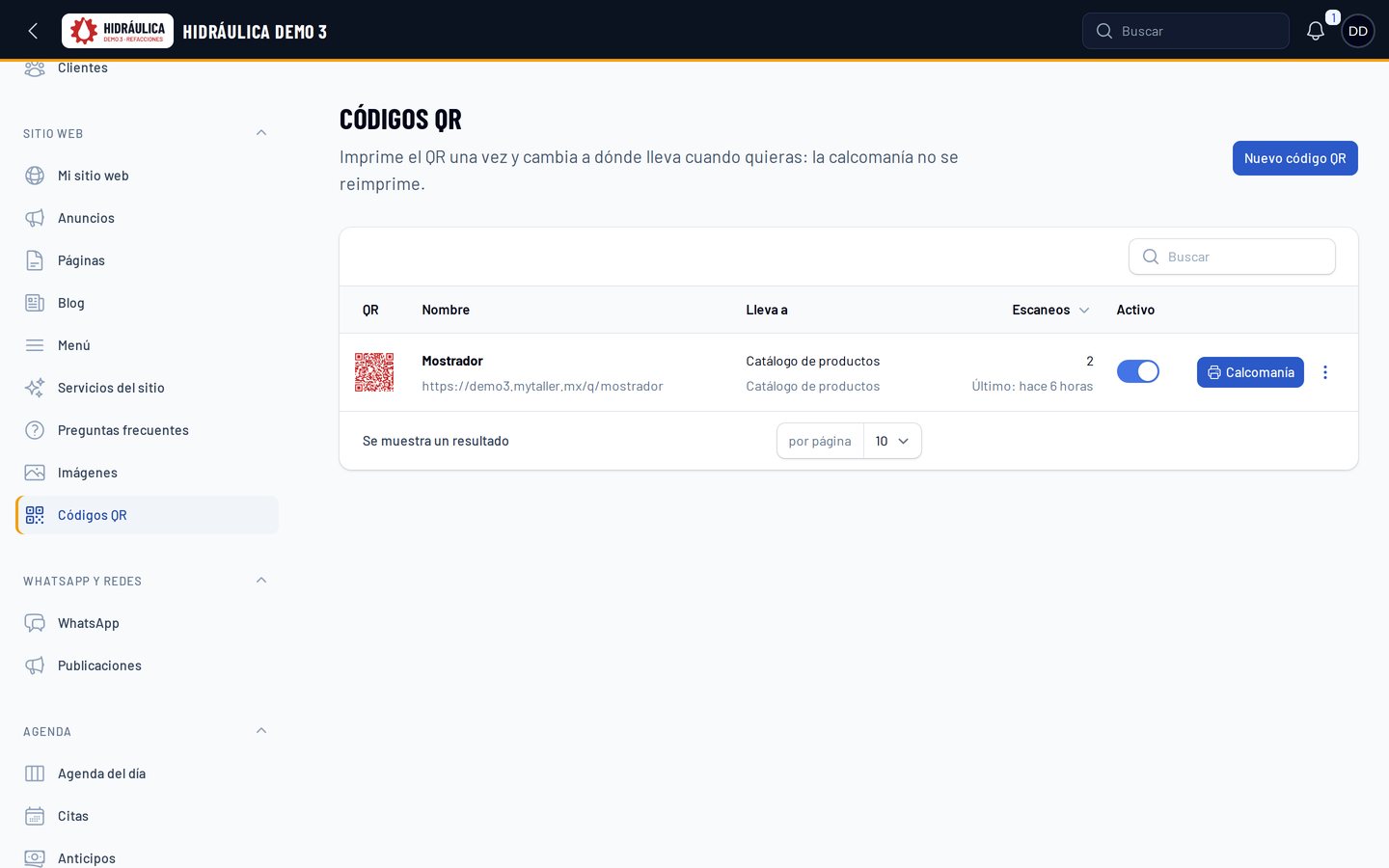Collapse the SITIO WEB section
The image size is (1389, 868).
pos(261,133)
